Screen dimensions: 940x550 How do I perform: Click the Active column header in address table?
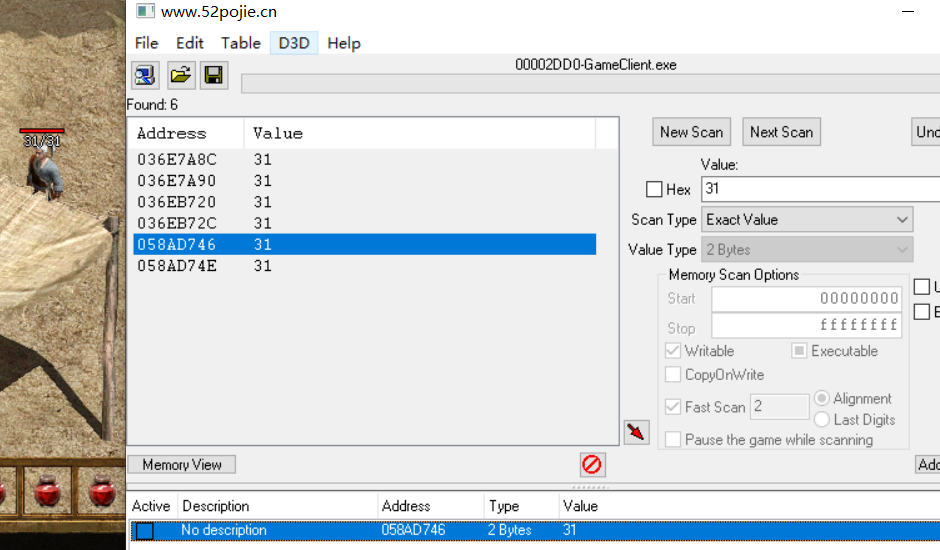pyautogui.click(x=152, y=506)
